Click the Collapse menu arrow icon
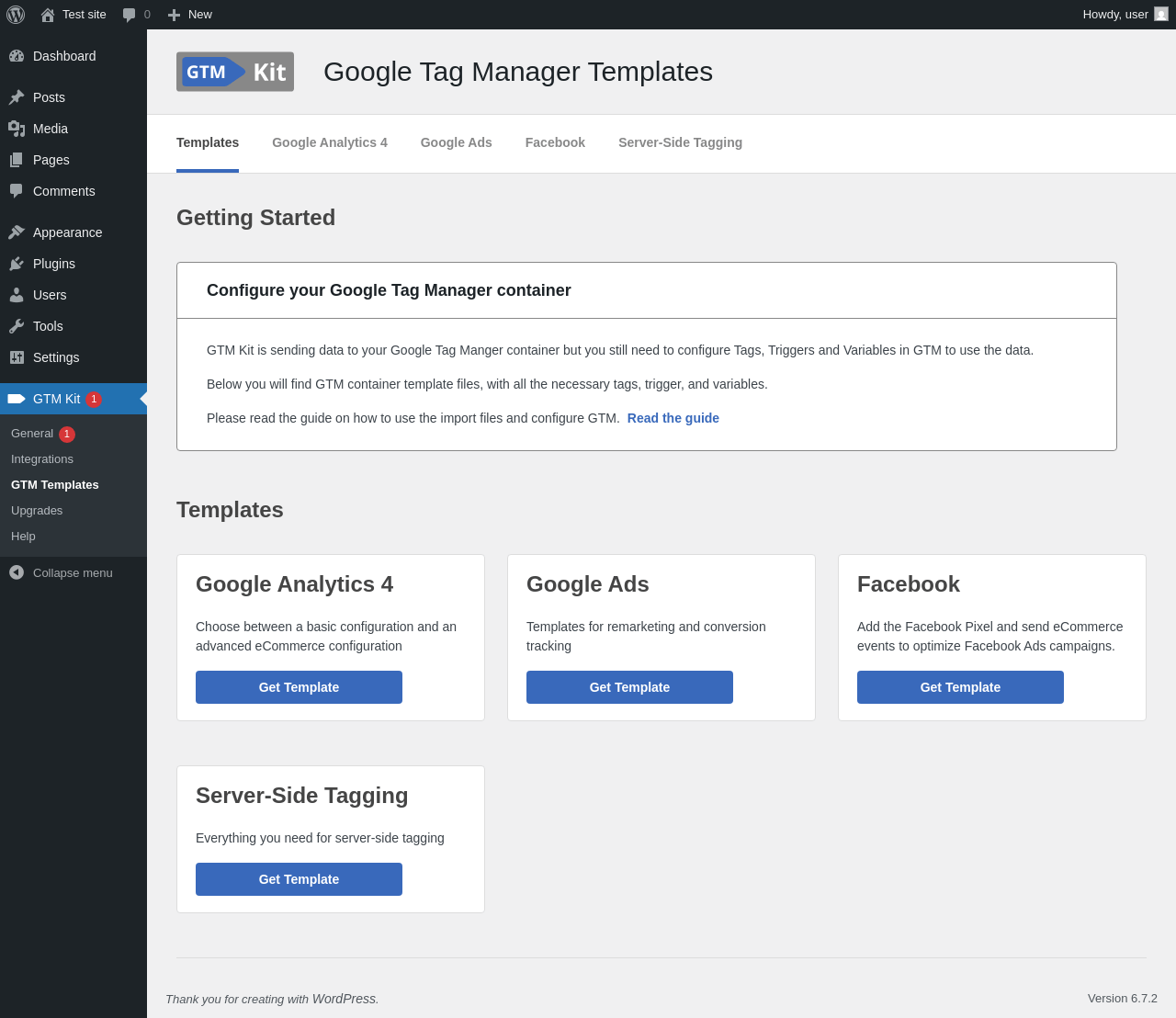 (x=17, y=572)
